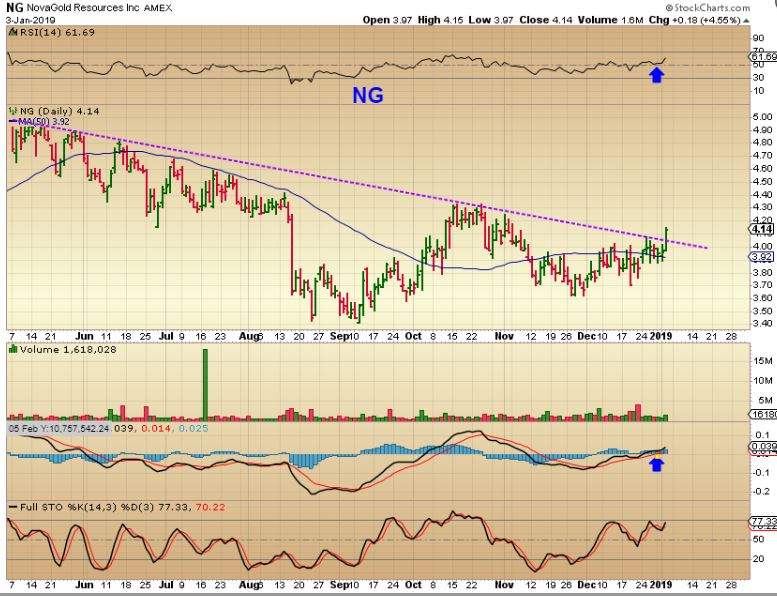Click the 4.14 last price tag on right axis
This screenshot has height=596, width=777.
[762, 229]
